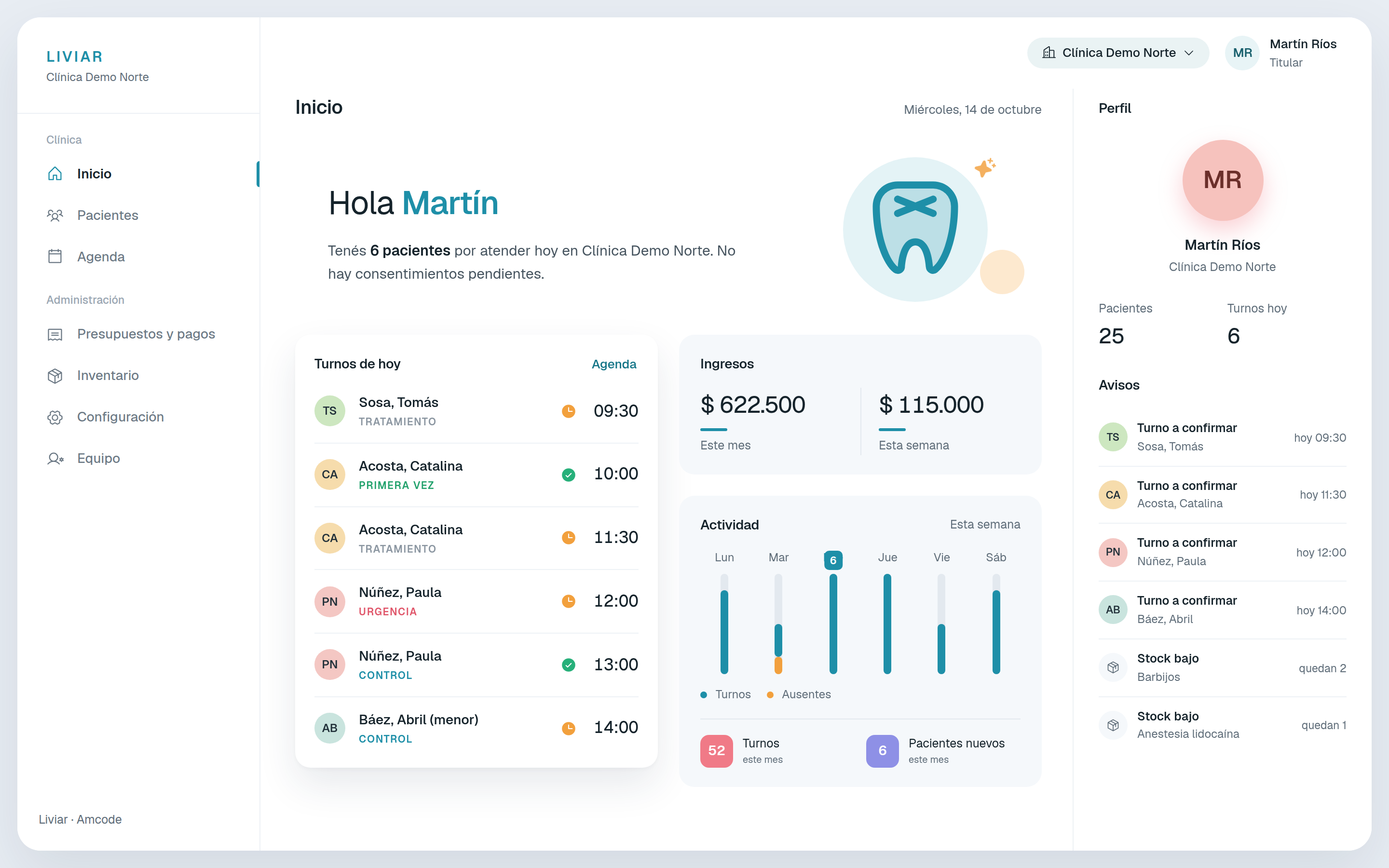Click the LIVIAR logo
1389x868 pixels.
pyautogui.click(x=75, y=56)
